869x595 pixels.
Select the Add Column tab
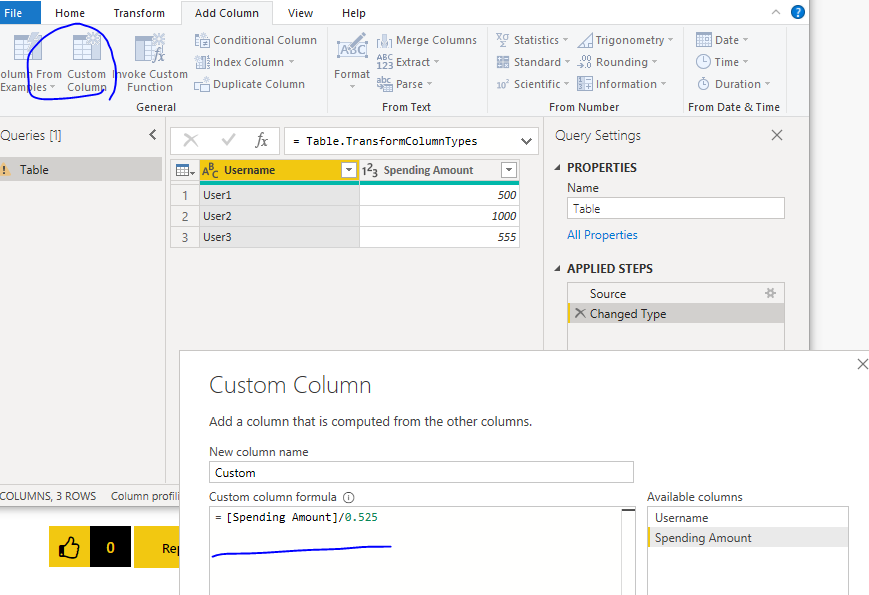[x=227, y=13]
